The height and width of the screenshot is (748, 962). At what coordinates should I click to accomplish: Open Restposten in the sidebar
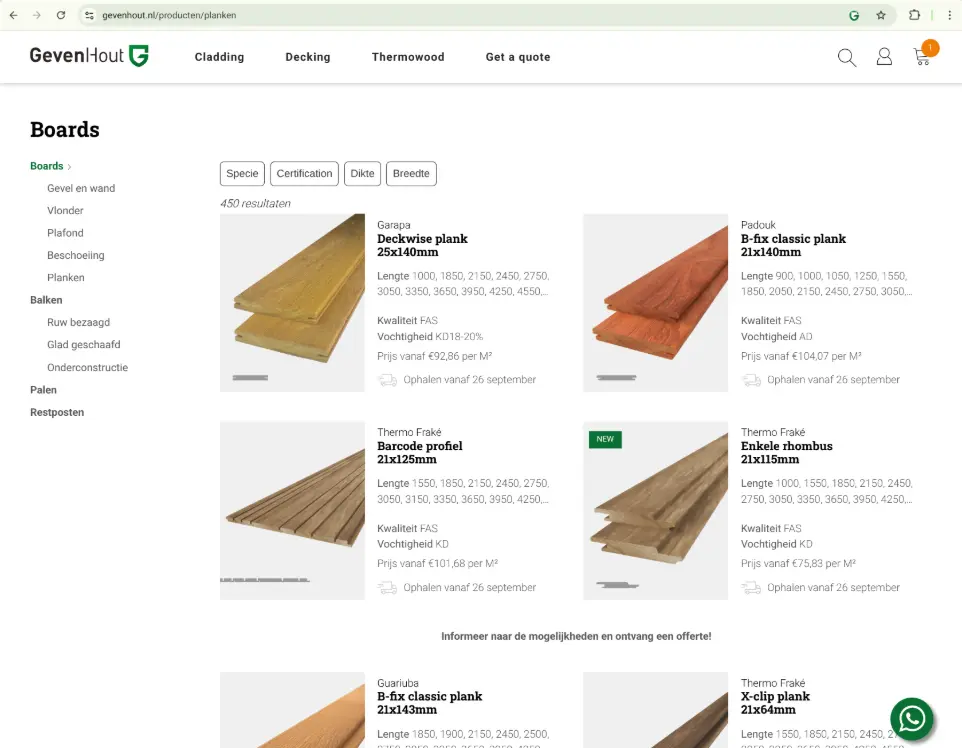click(x=57, y=412)
